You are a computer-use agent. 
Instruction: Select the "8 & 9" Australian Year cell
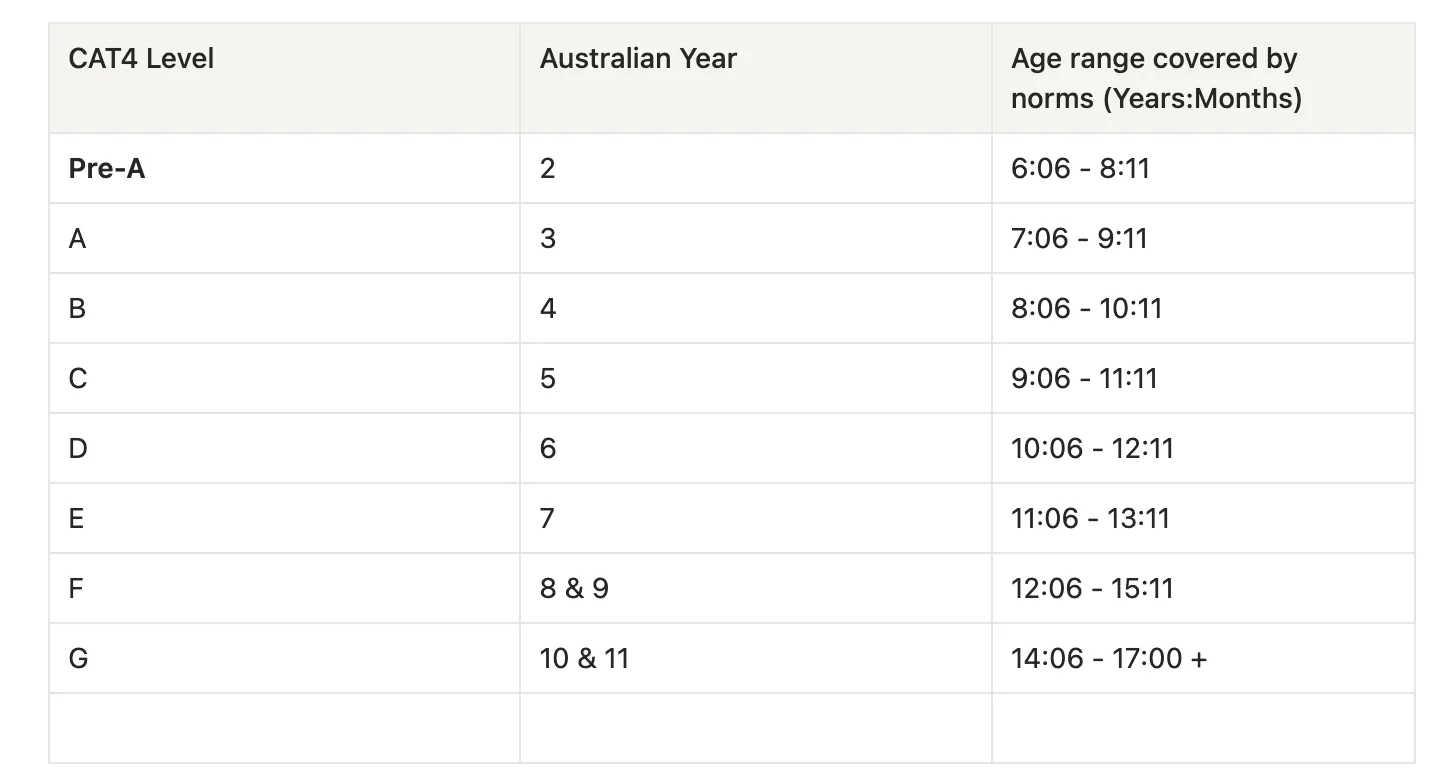pyautogui.click(x=574, y=588)
